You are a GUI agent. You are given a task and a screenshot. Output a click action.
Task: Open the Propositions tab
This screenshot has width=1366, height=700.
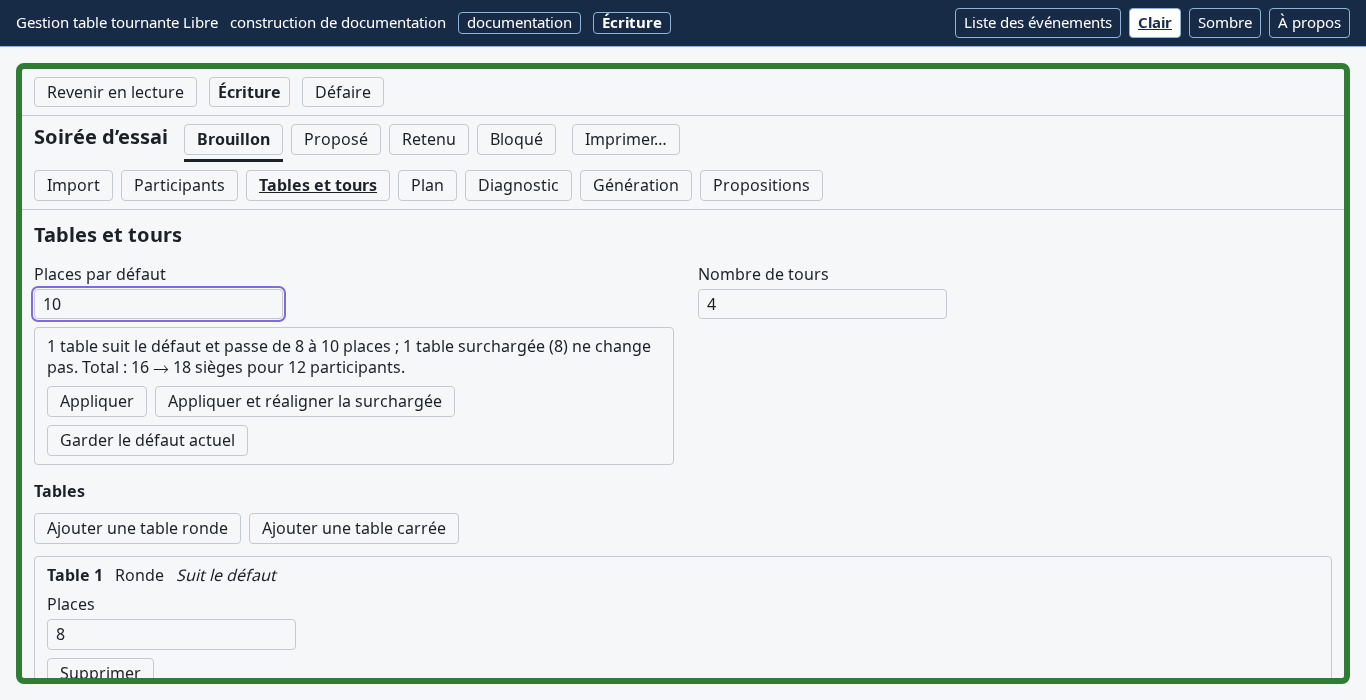click(761, 185)
